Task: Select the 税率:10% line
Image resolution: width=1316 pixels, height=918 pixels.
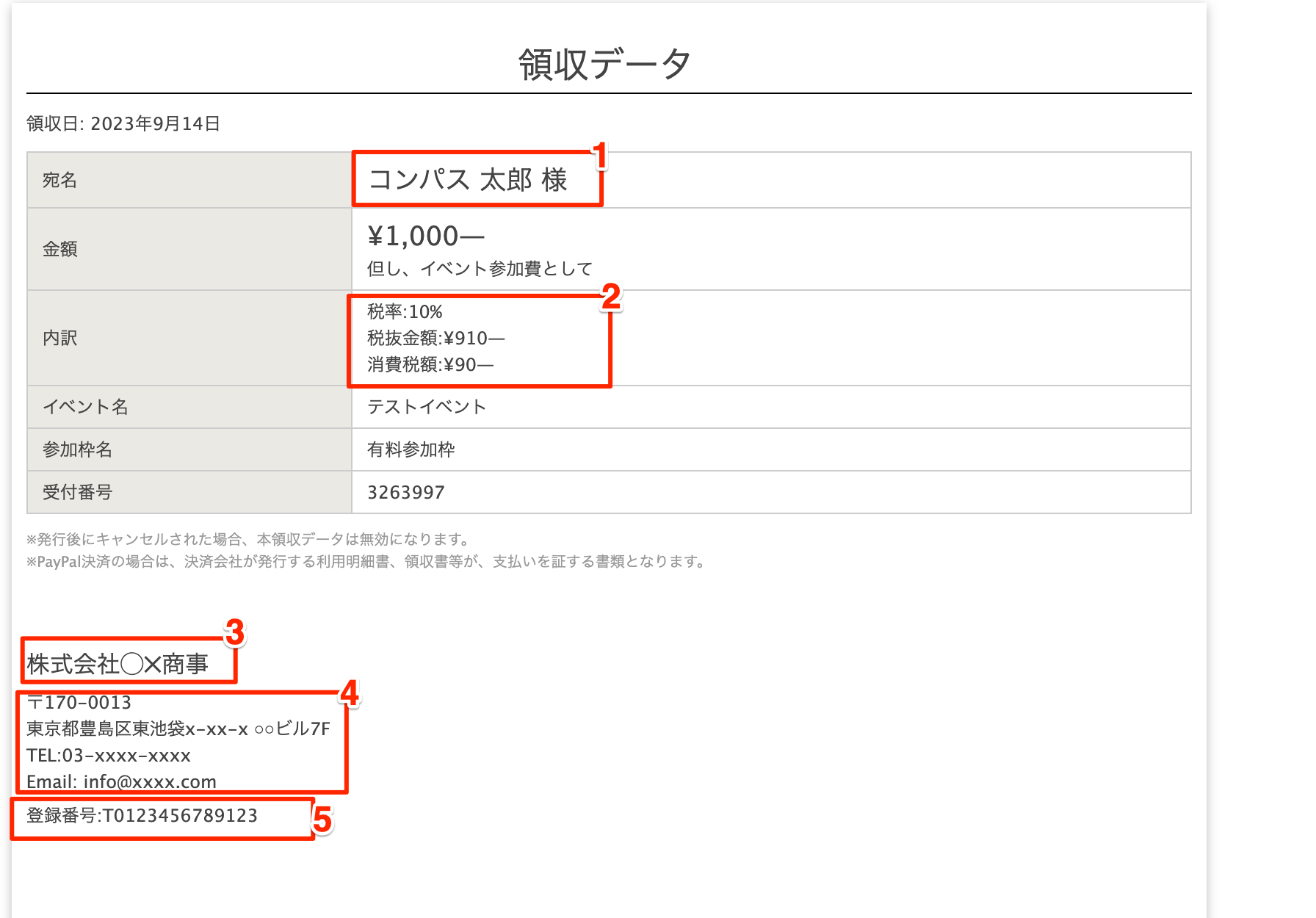Action: 405,311
